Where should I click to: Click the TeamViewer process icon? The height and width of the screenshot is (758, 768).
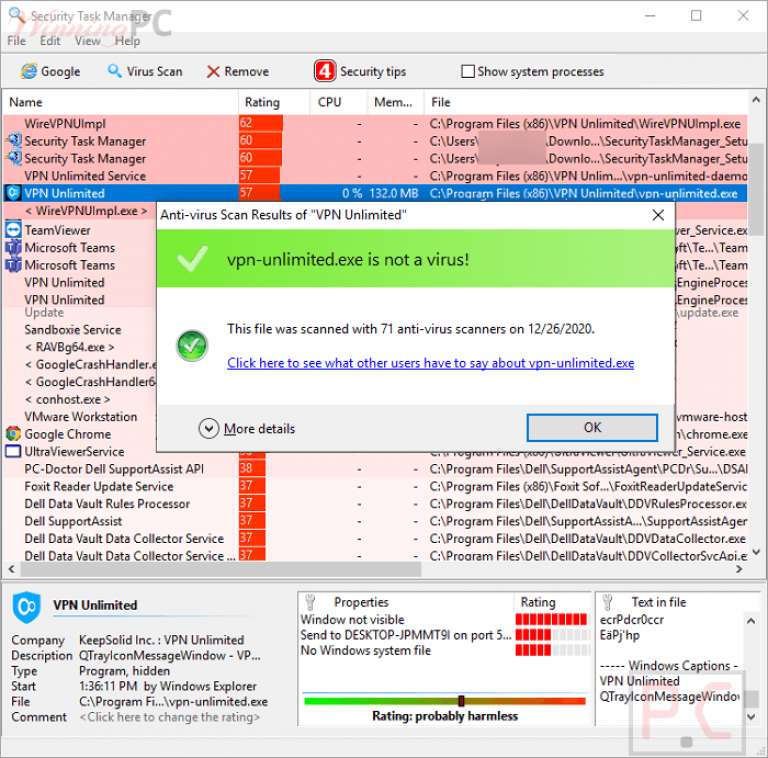tap(13, 230)
